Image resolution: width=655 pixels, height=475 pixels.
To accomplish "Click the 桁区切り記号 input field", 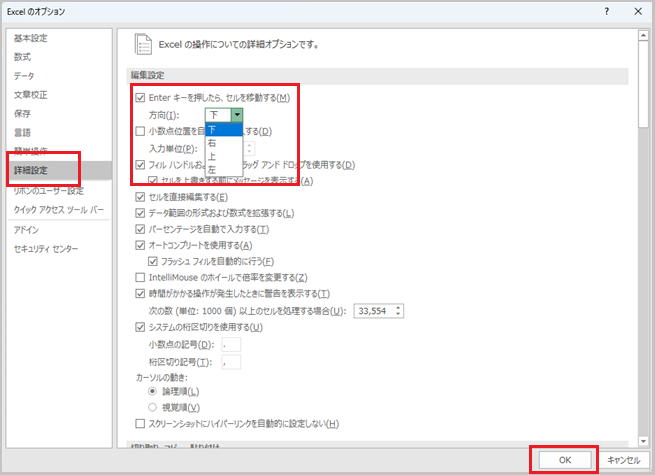I will (231, 362).
